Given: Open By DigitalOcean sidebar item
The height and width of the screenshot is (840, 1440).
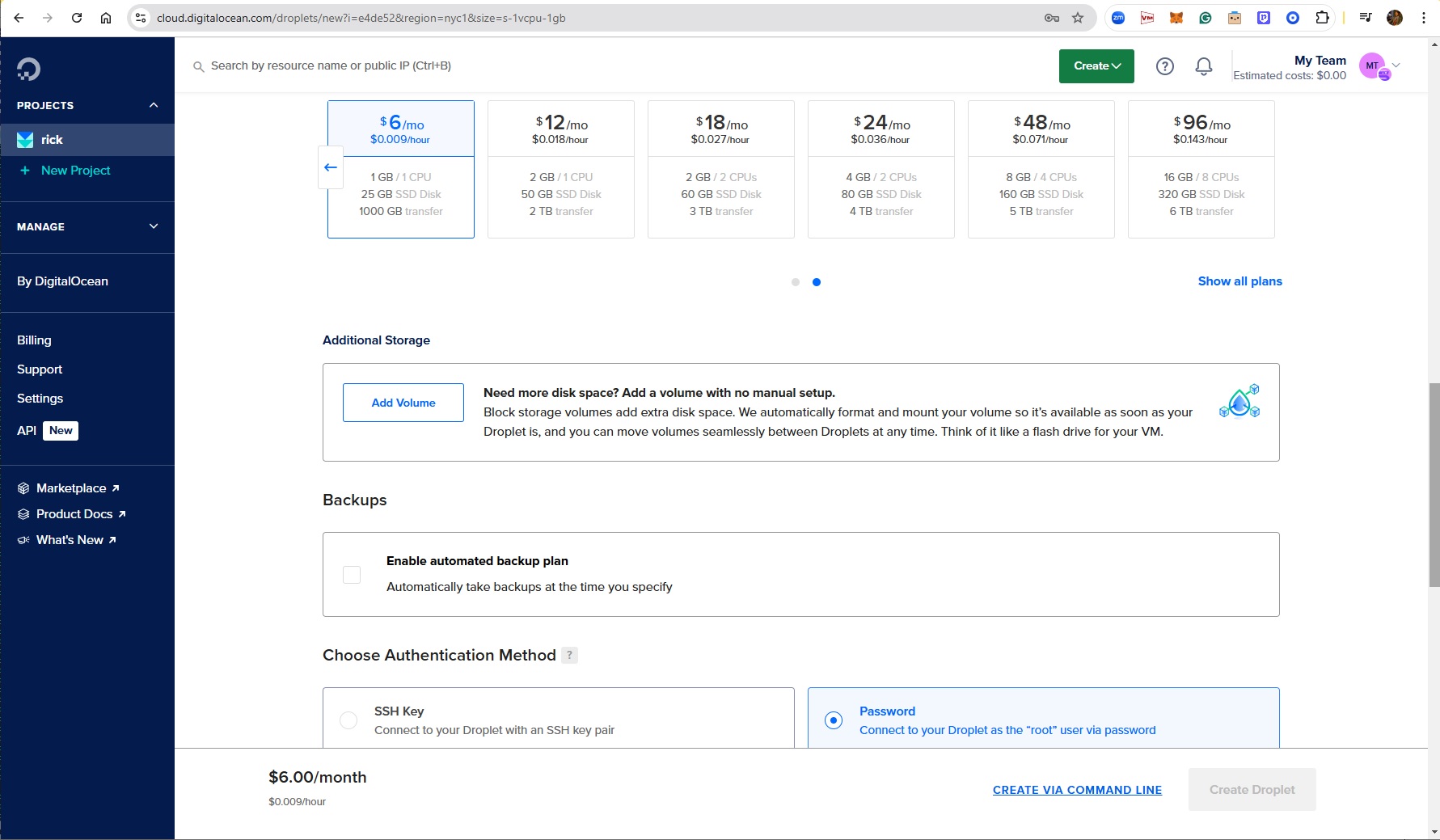Looking at the screenshot, I should 62,281.
